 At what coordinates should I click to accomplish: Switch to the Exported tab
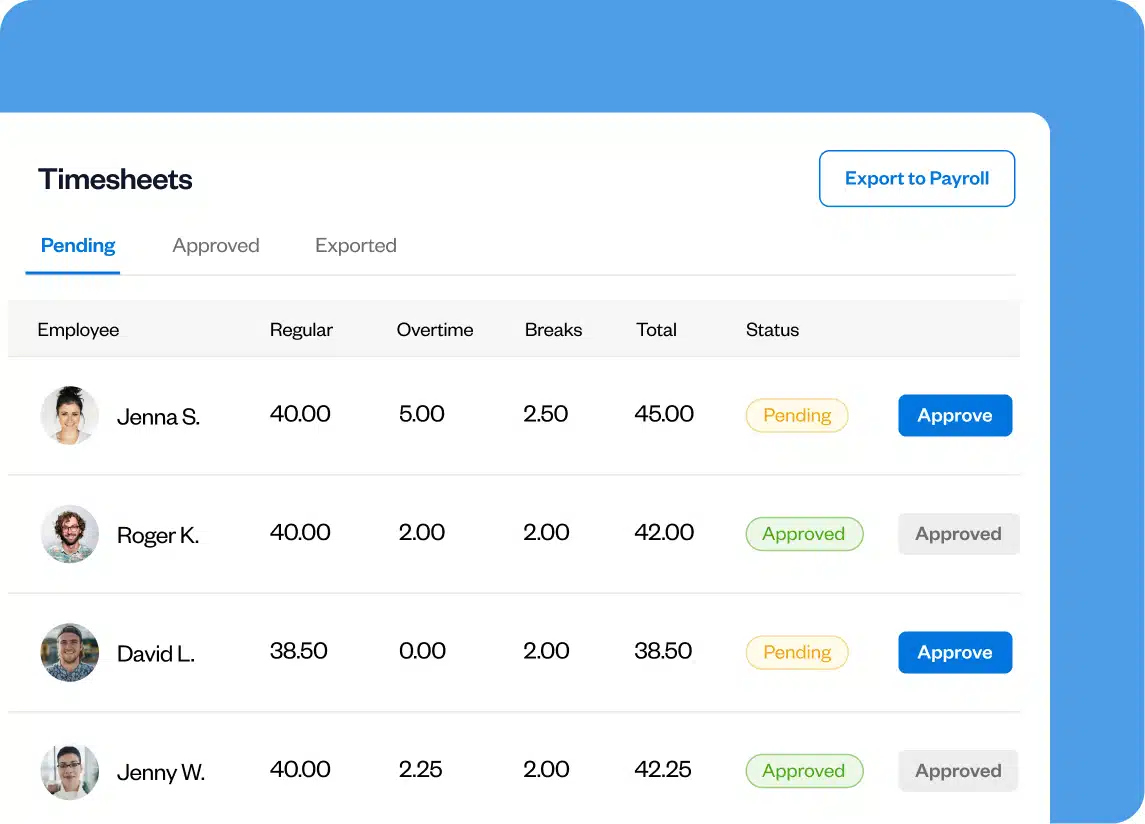coord(355,245)
